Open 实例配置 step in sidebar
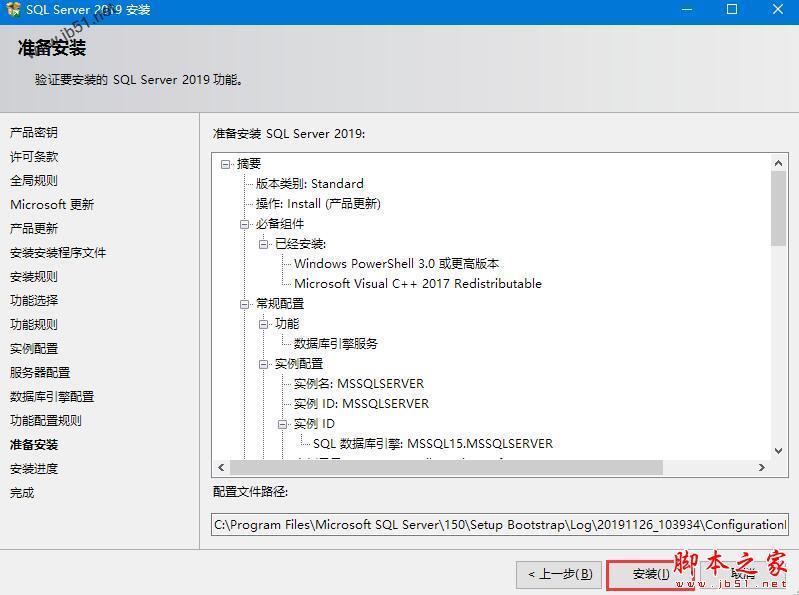This screenshot has height=595, width=799. pos(34,349)
